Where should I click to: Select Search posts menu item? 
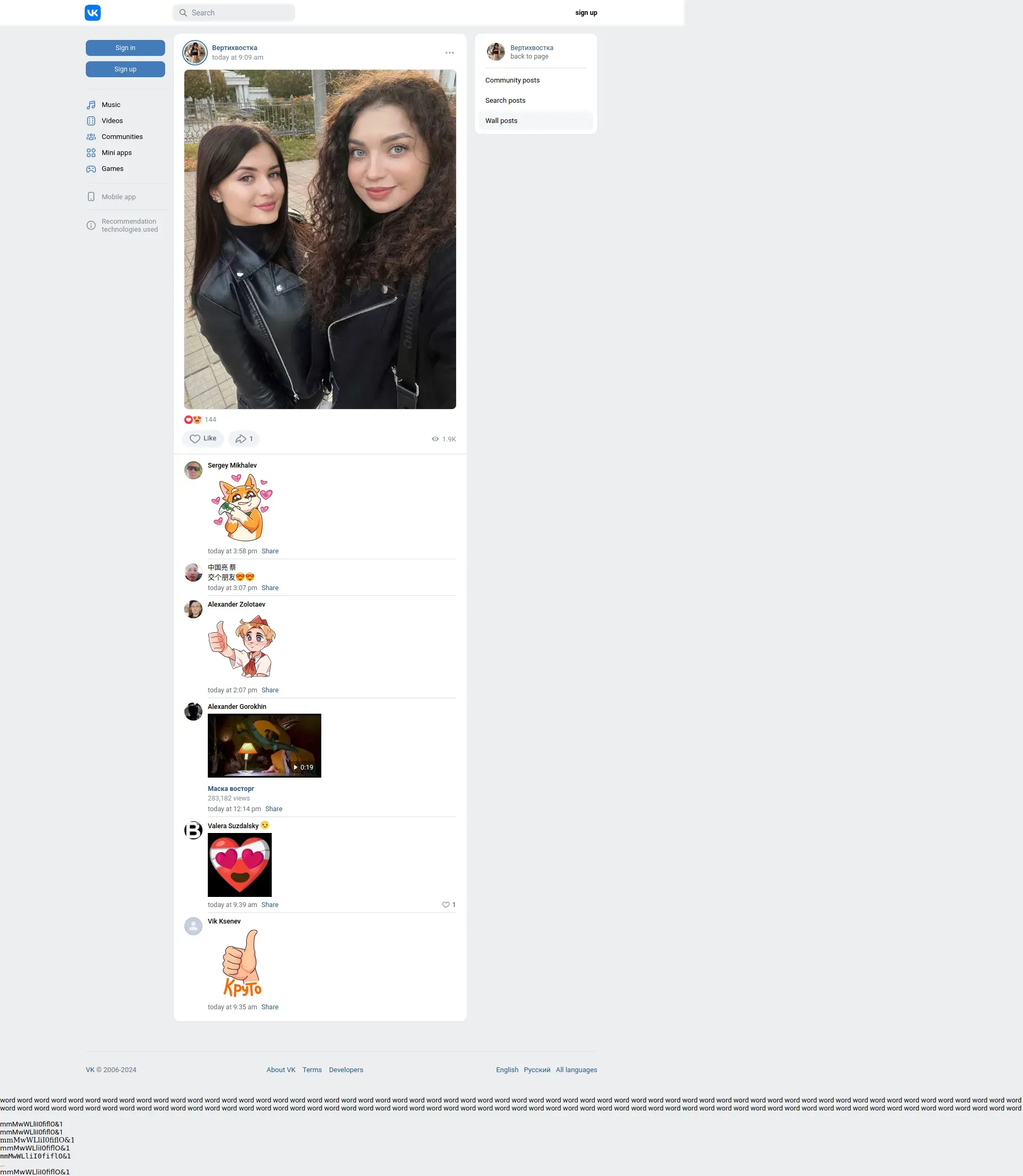[x=505, y=101]
